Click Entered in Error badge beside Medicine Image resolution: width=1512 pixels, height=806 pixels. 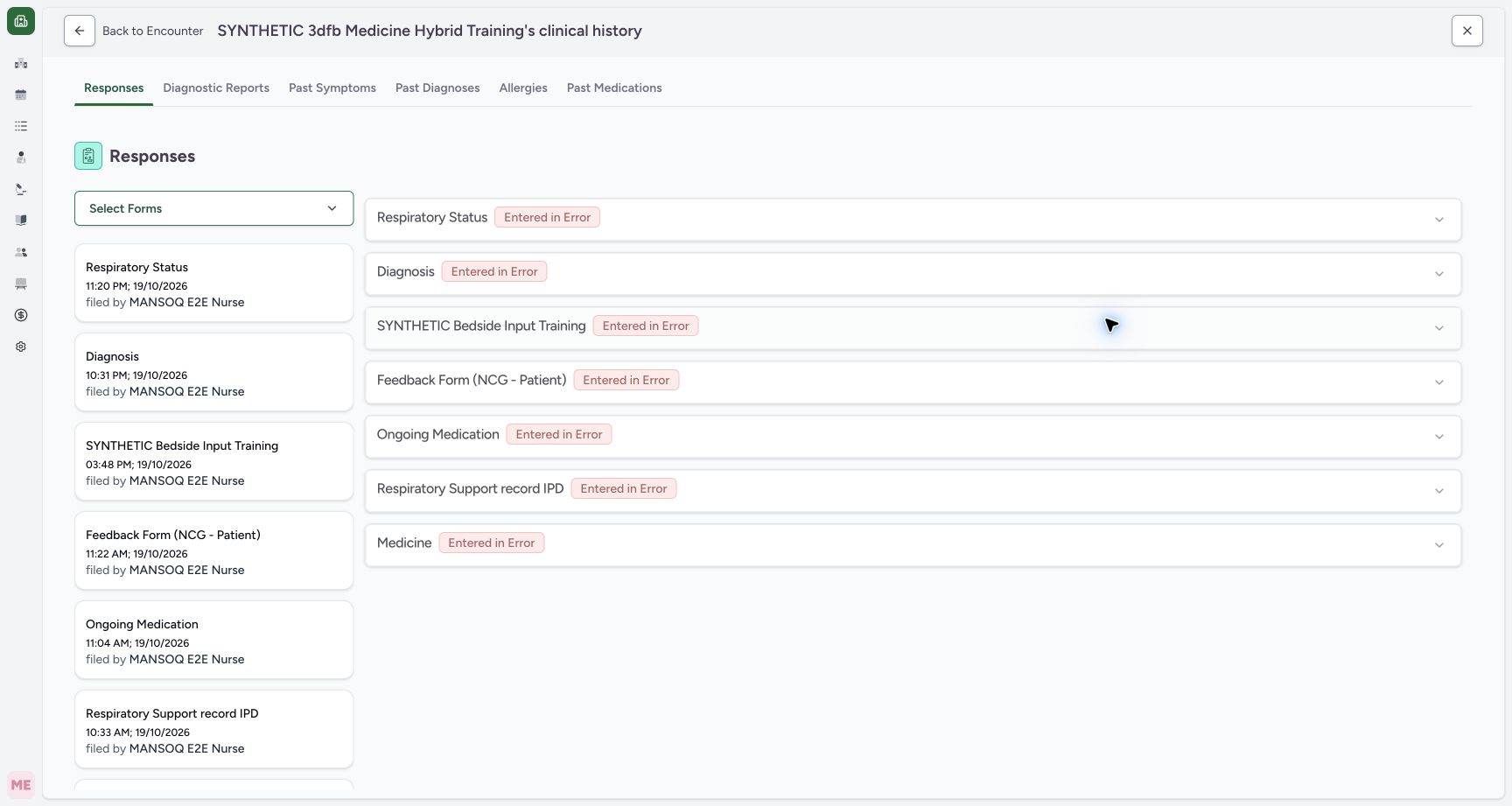(492, 543)
